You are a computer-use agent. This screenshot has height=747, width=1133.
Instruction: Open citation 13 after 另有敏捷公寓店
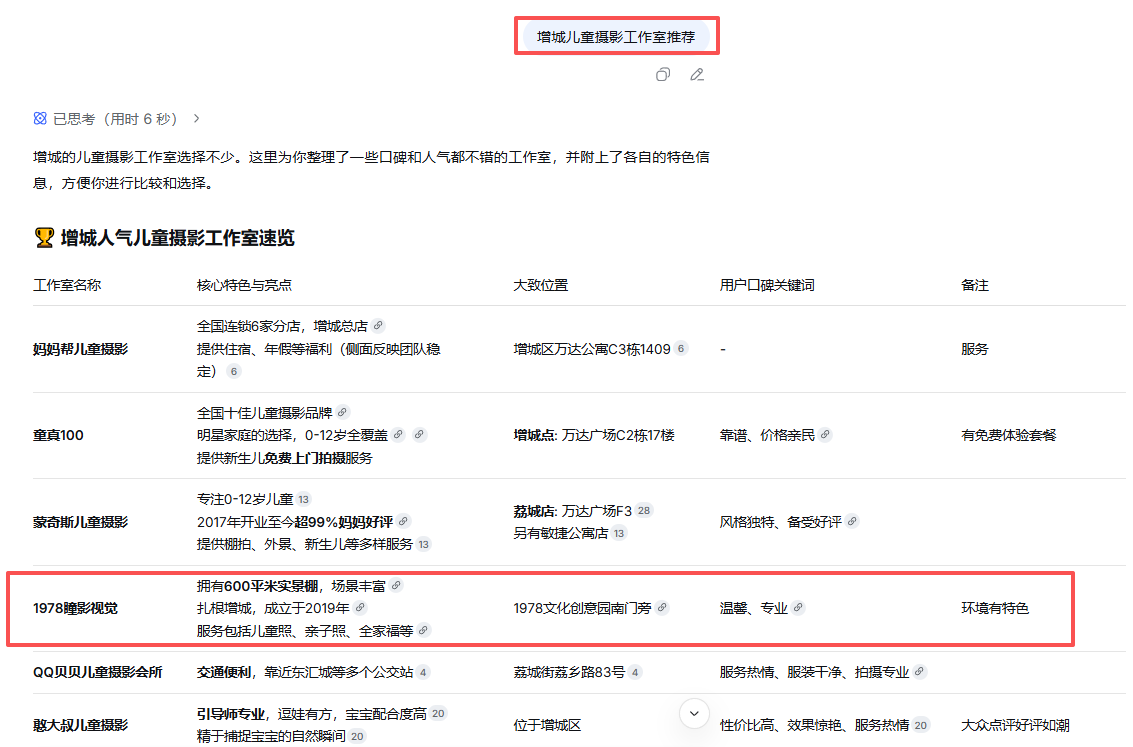point(619,533)
